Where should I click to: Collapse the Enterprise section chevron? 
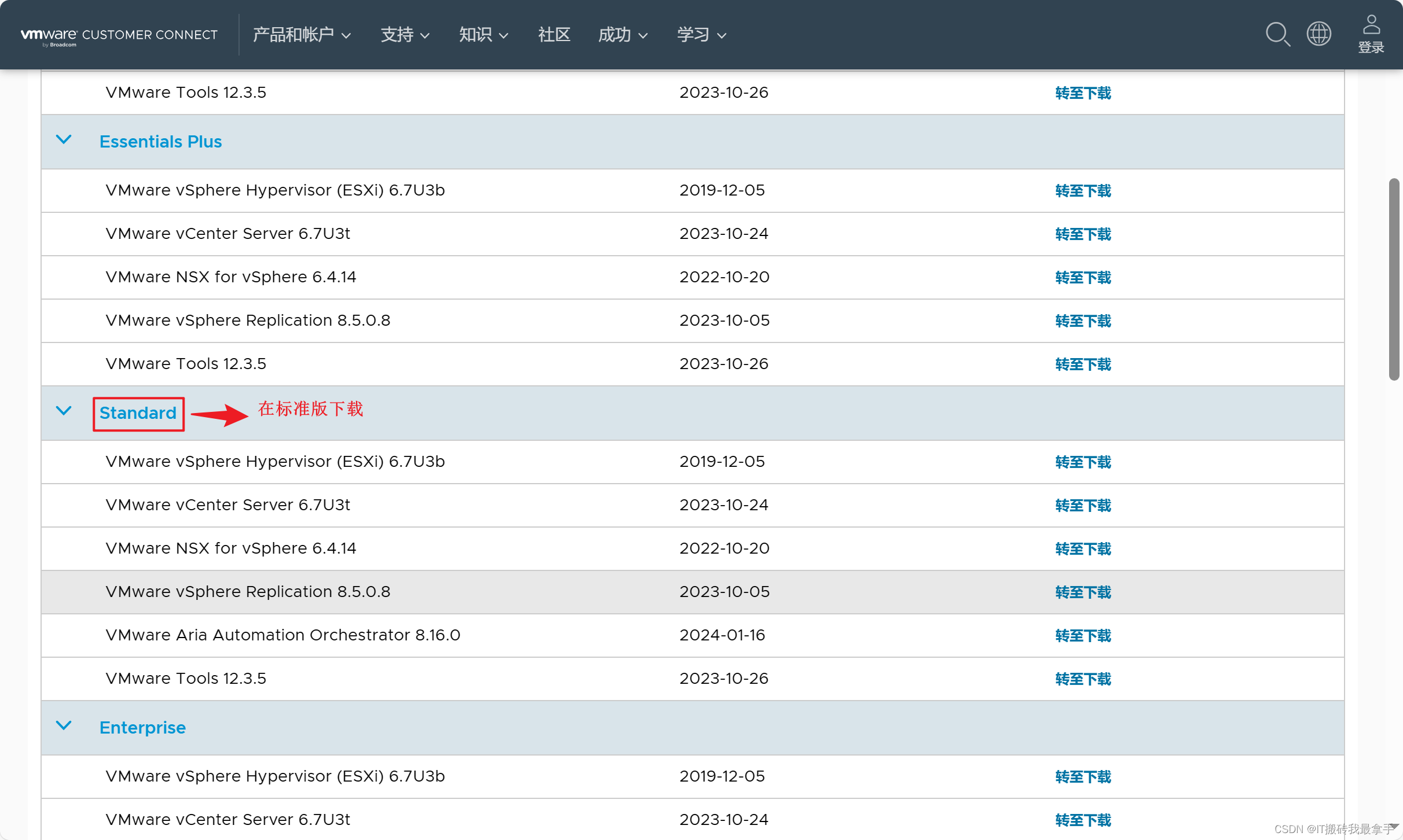click(64, 726)
